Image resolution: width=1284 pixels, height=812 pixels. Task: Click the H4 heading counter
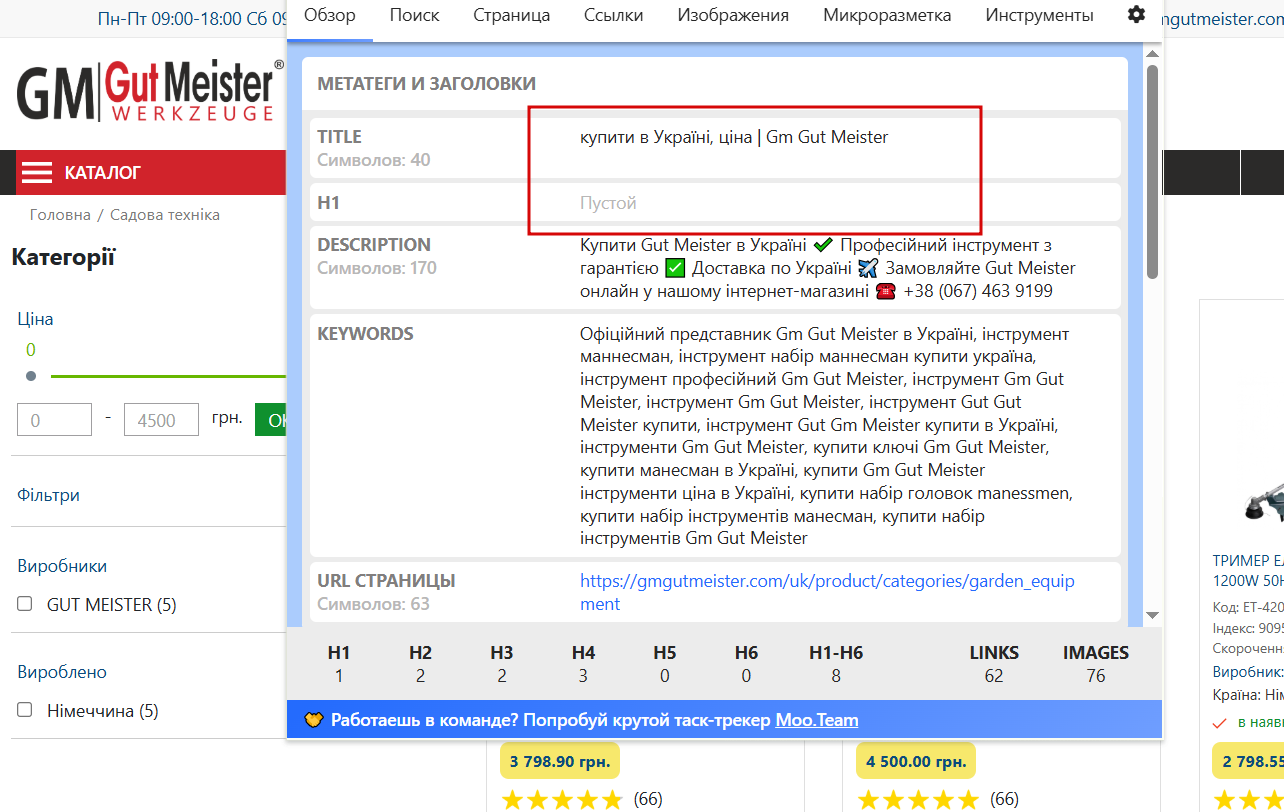click(x=584, y=664)
